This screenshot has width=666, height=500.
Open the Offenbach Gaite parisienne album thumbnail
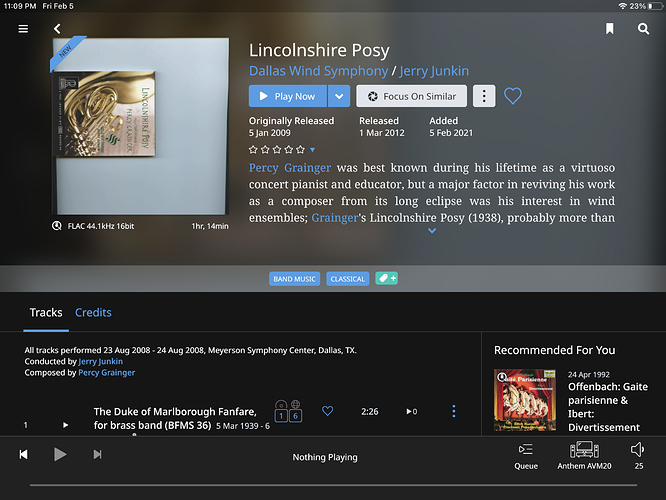(525, 400)
